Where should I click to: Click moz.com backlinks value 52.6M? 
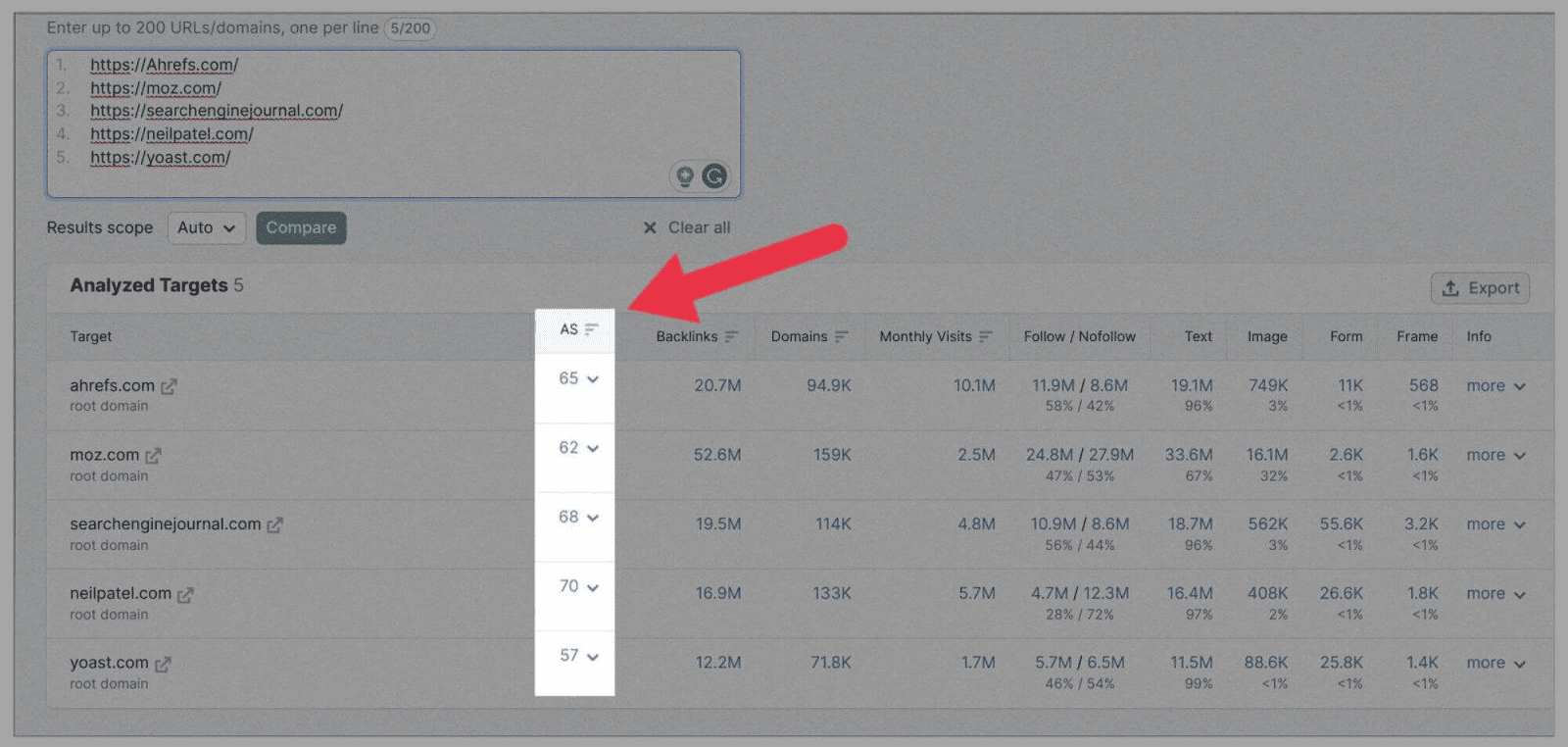(x=717, y=455)
